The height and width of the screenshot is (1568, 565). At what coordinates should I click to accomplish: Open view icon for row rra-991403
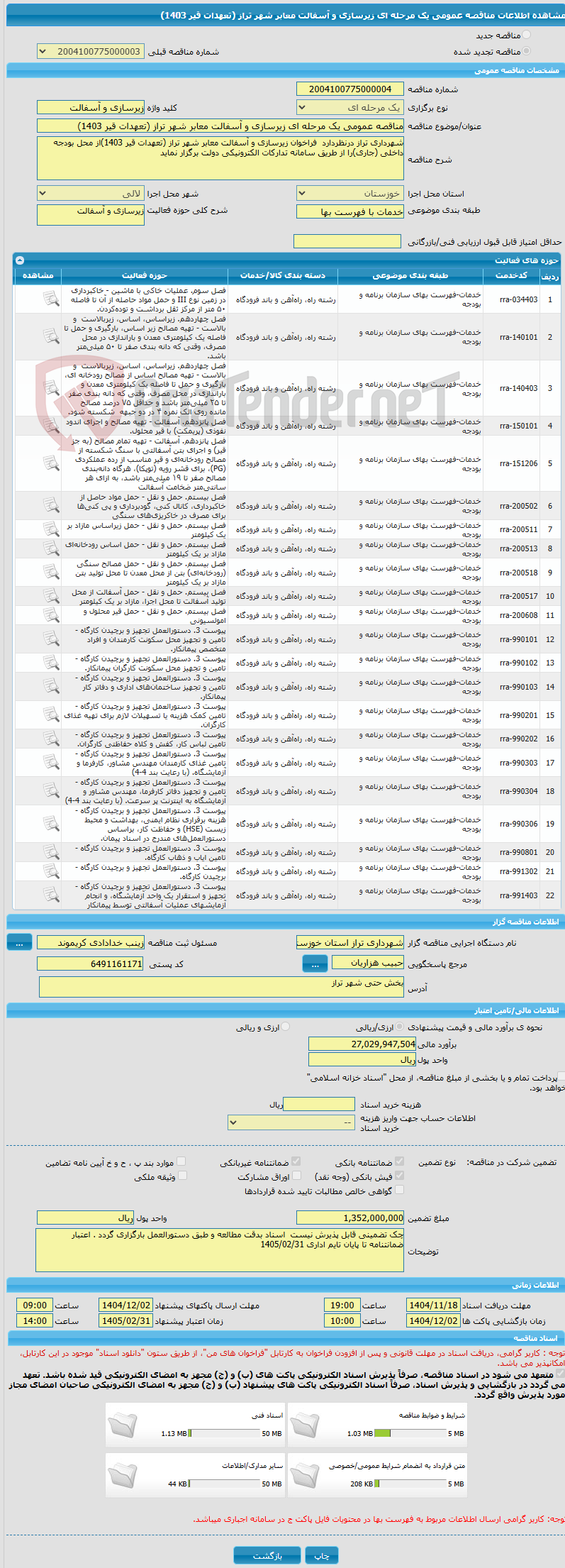[x=50, y=895]
